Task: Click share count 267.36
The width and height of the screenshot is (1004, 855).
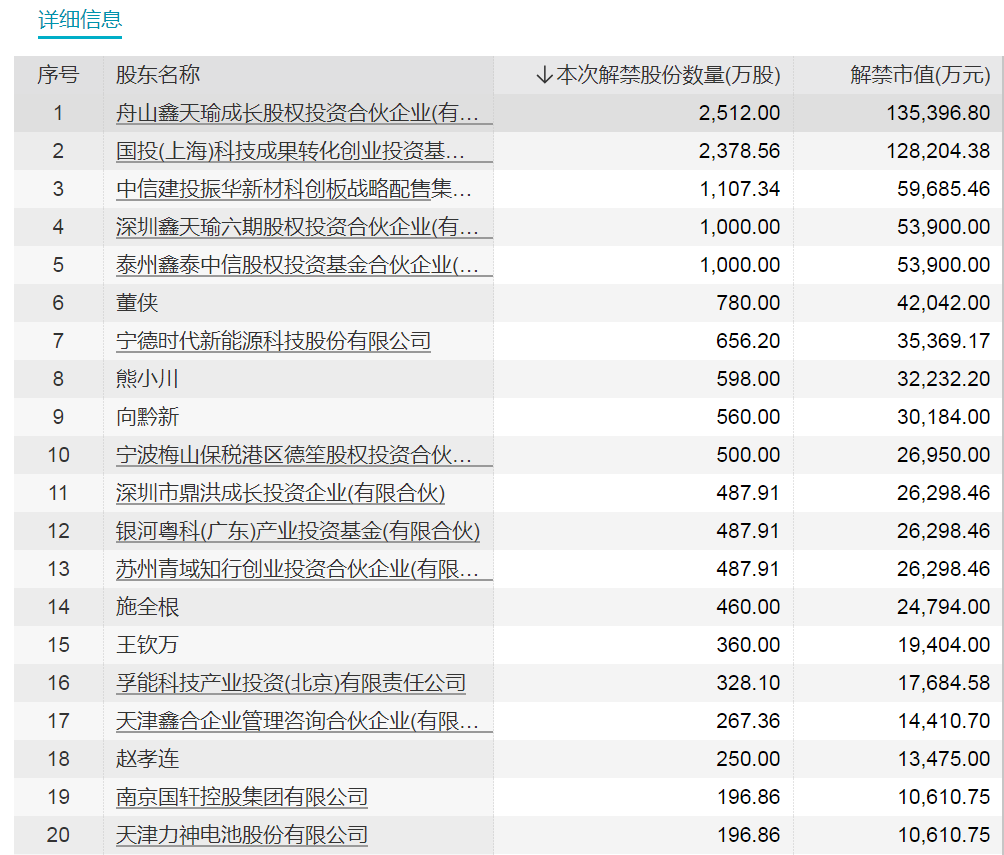Action: pos(749,721)
